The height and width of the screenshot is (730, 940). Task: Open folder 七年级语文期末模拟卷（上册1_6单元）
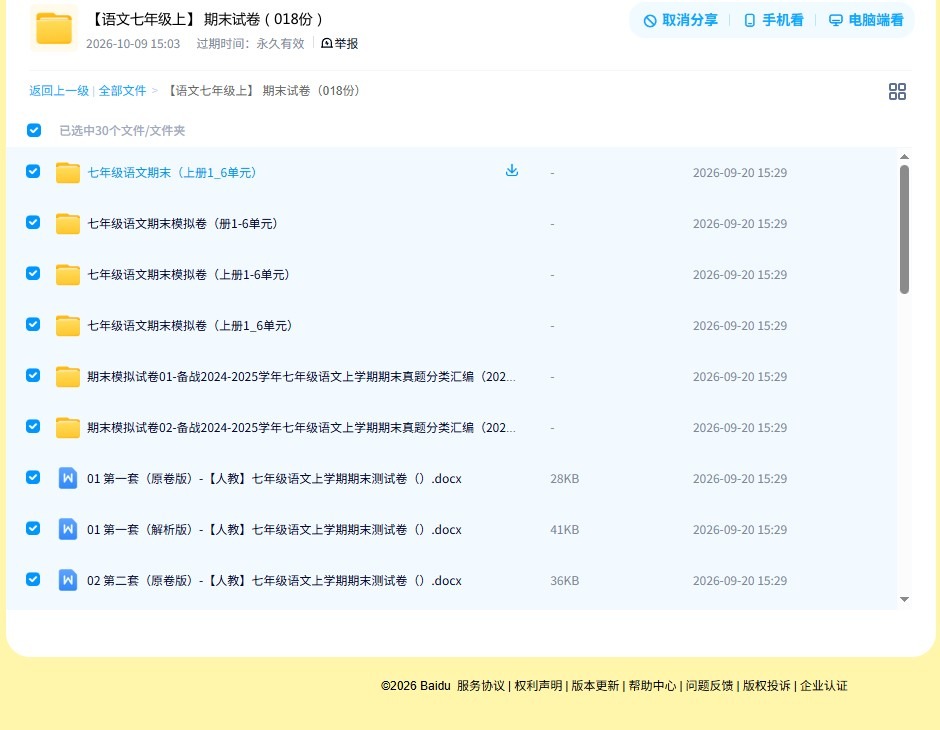189,325
